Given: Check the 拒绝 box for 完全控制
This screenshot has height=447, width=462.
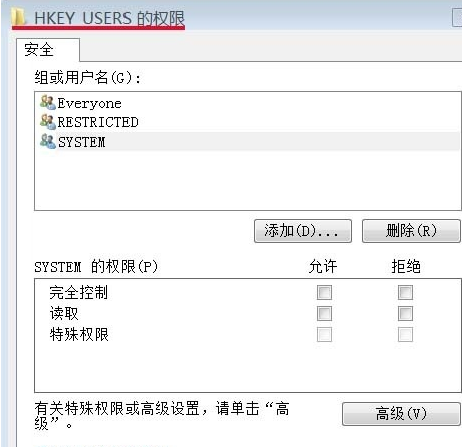Looking at the screenshot, I should coord(405,292).
